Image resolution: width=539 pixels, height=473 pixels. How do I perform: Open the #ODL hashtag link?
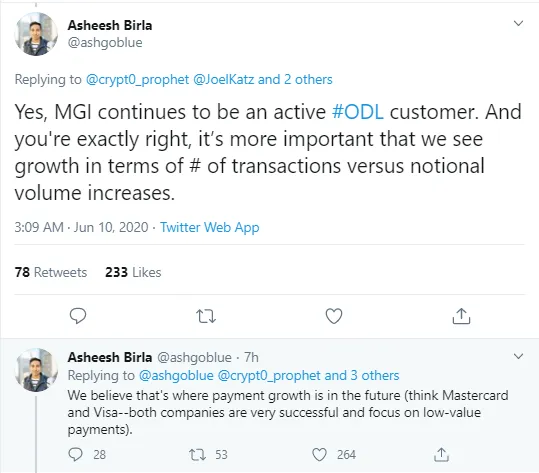click(x=358, y=112)
